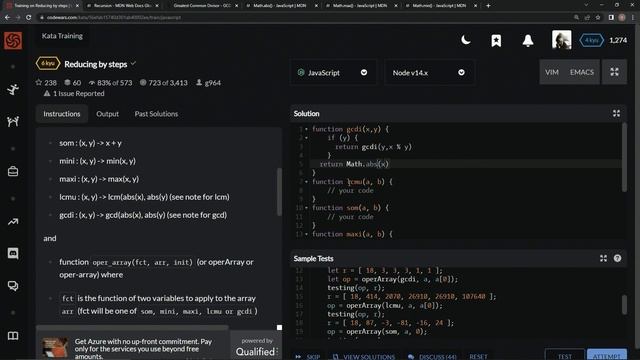Click the Kata Training header text
640x360 pixels.
tap(62, 36)
